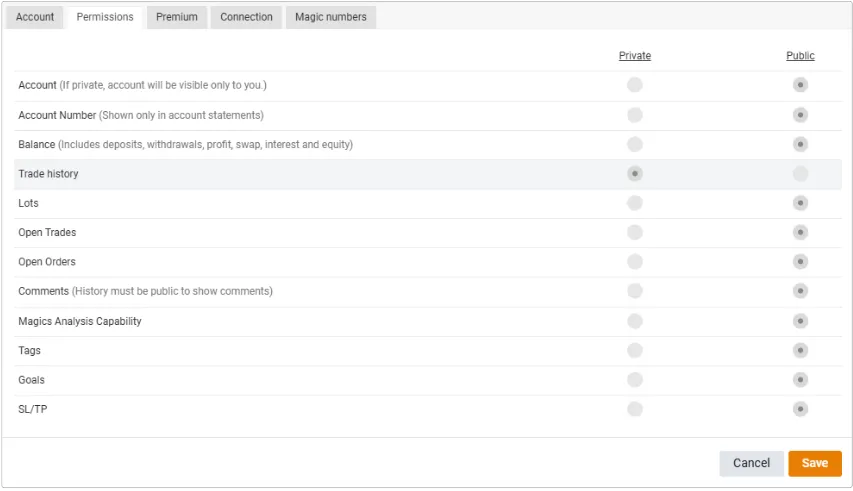Set Account Number to Private

tap(635, 115)
